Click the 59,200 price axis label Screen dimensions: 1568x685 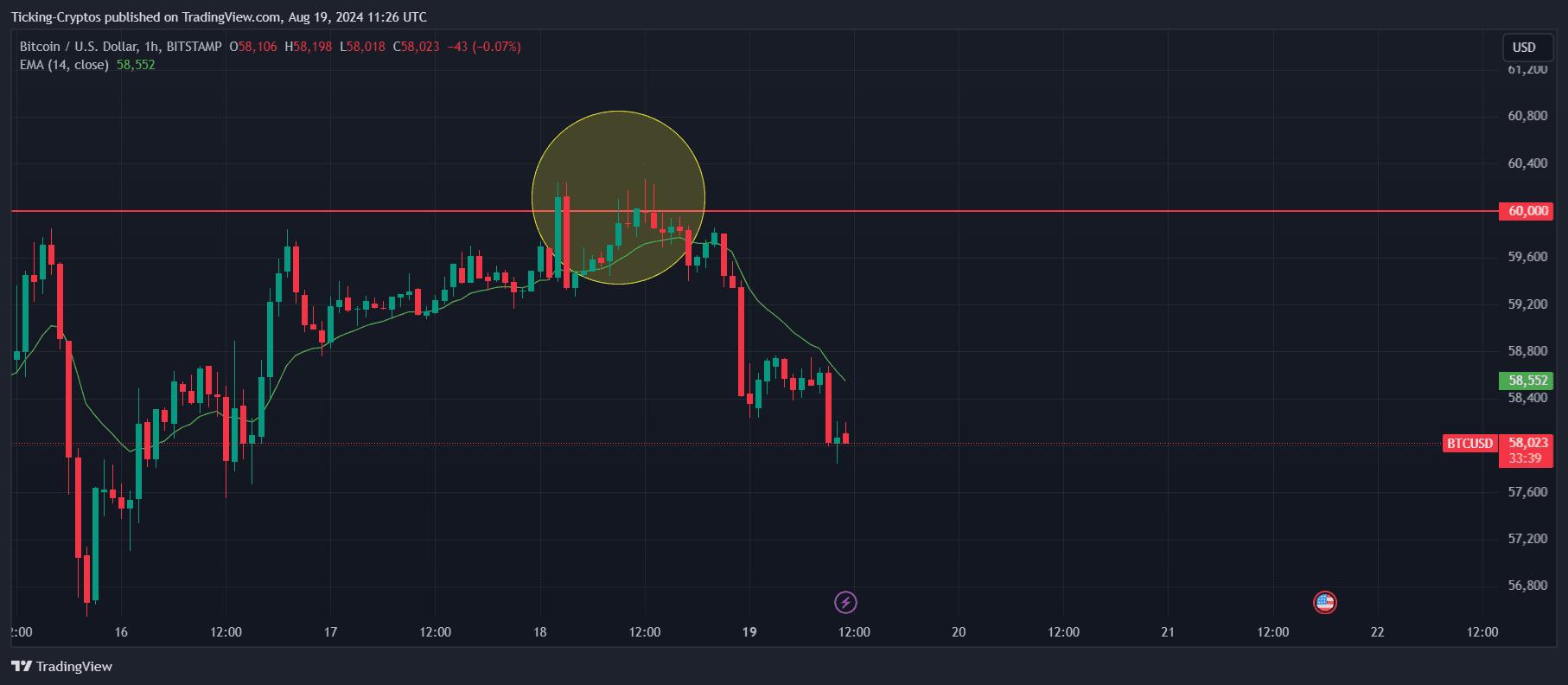tap(1527, 304)
